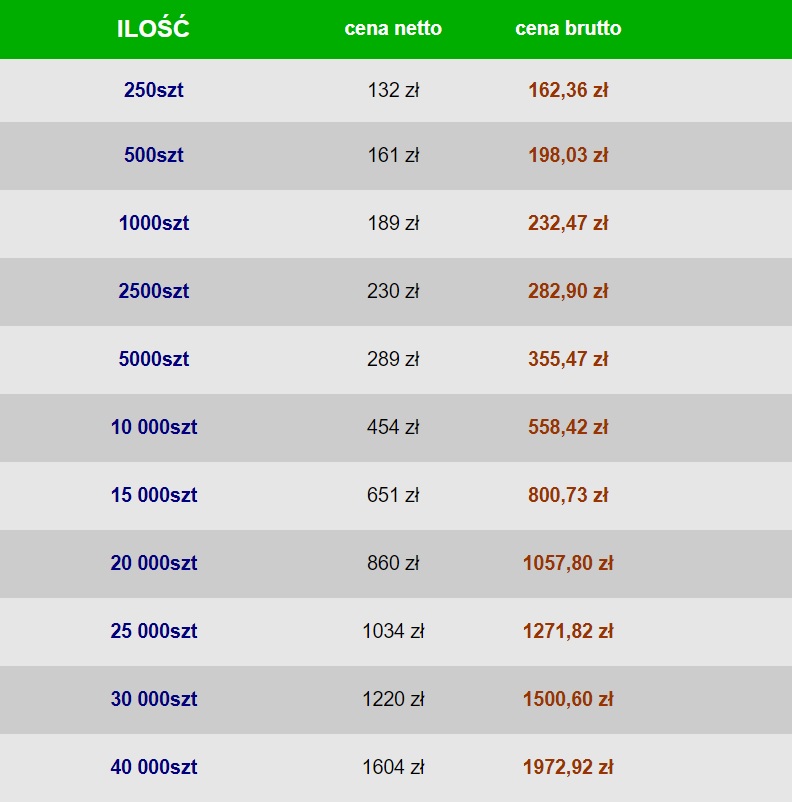The width and height of the screenshot is (792, 802).
Task: Select the 40 000szt quantity label
Action: [x=154, y=768]
